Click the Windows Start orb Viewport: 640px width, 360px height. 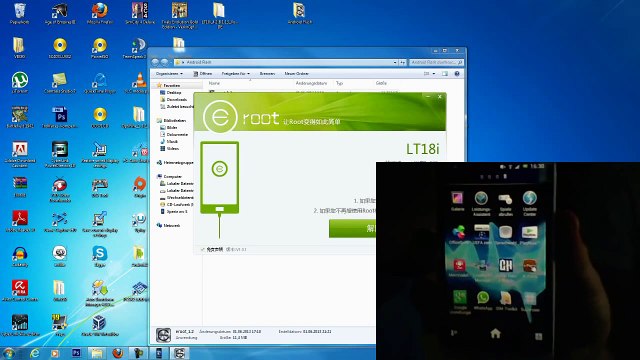pyautogui.click(x=9, y=353)
